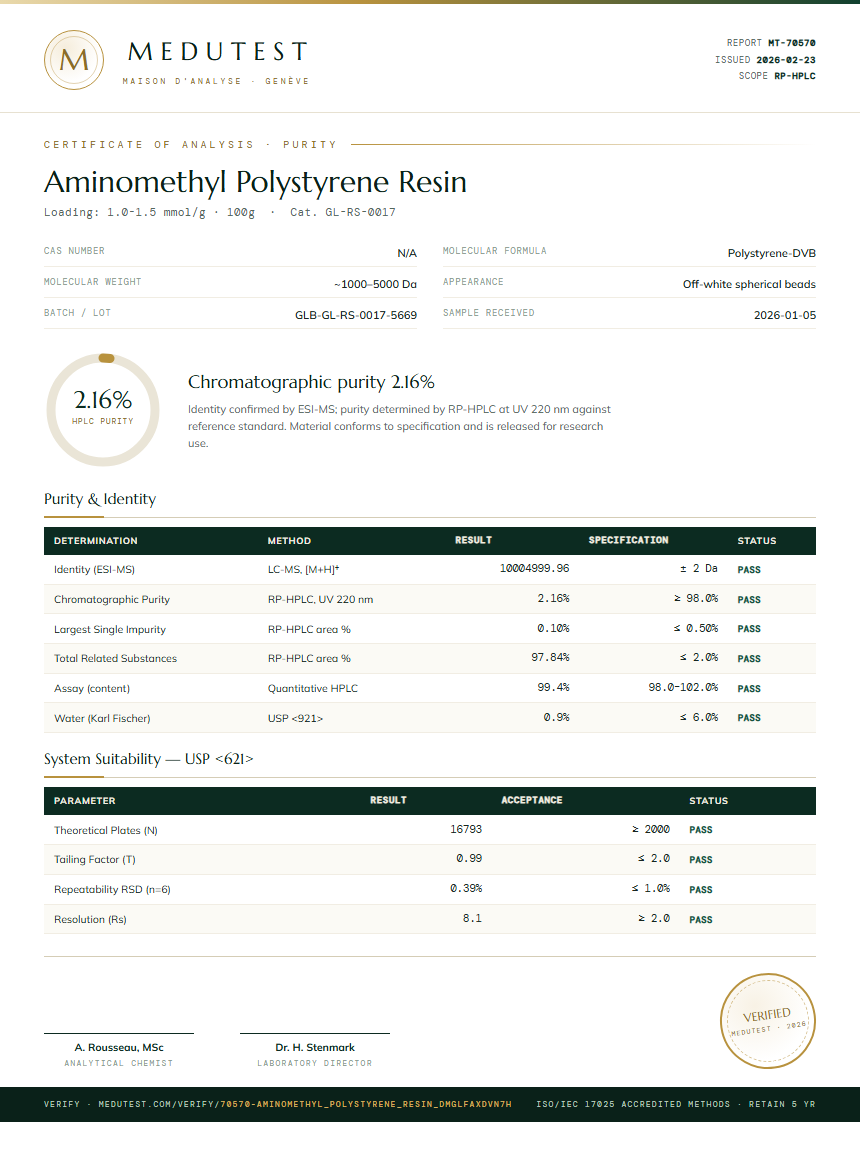Click the Chromatographic purity 2.16% heading
This screenshot has width=860, height=1152.
[311, 382]
